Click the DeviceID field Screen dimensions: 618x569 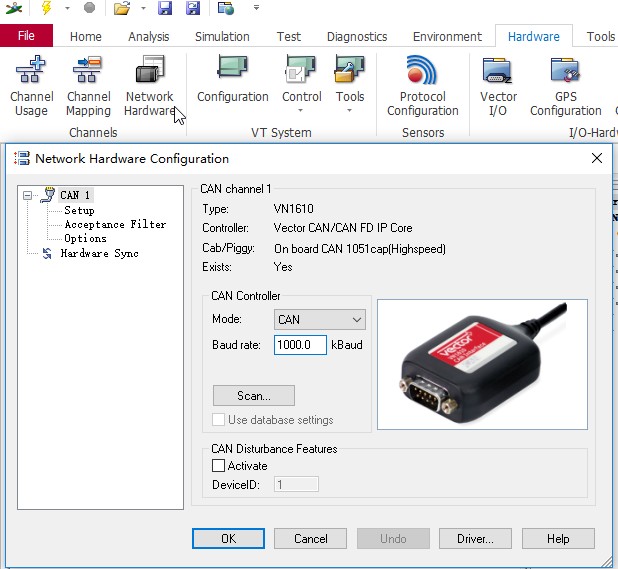tap(296, 484)
